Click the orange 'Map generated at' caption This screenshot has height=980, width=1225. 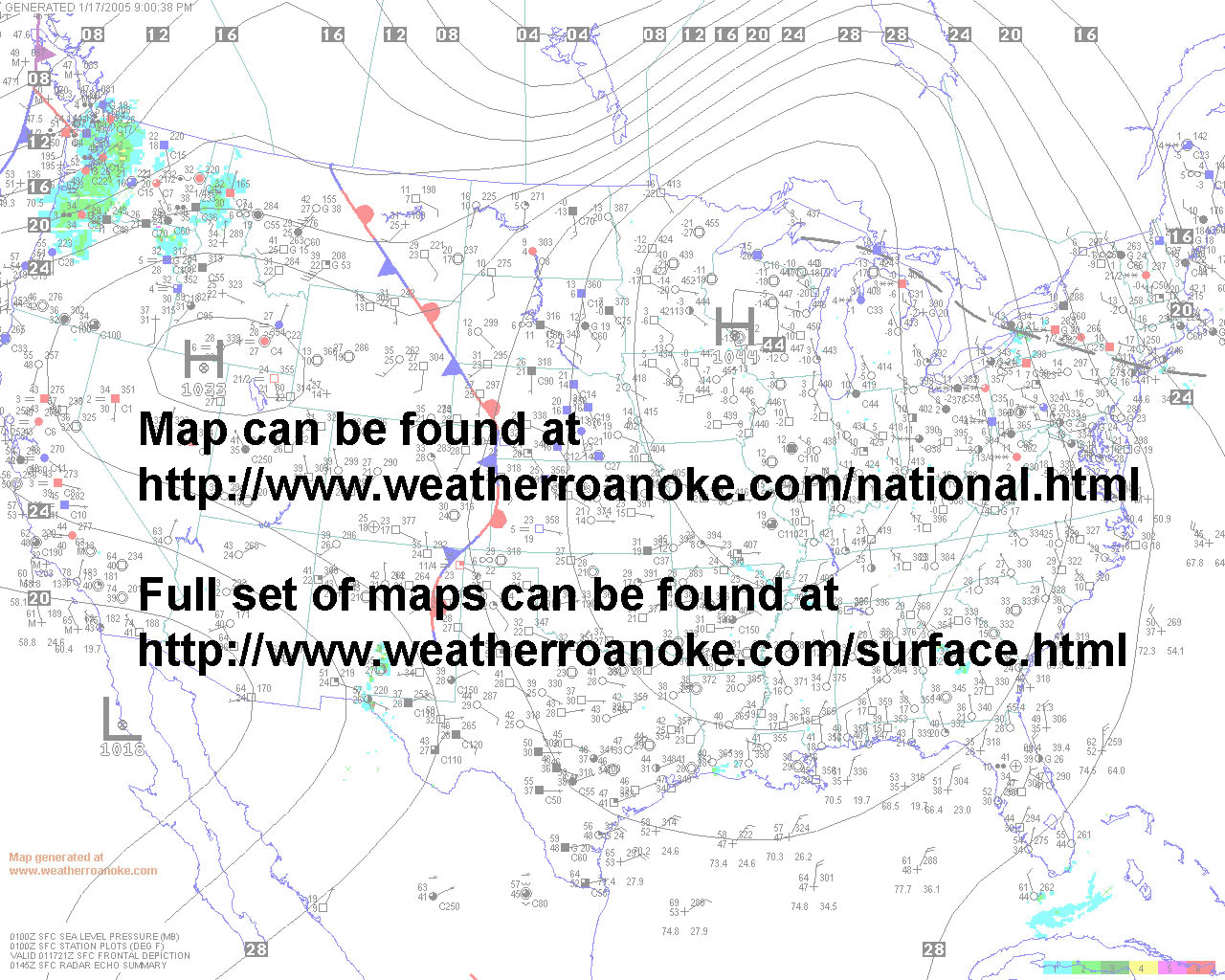(56, 857)
